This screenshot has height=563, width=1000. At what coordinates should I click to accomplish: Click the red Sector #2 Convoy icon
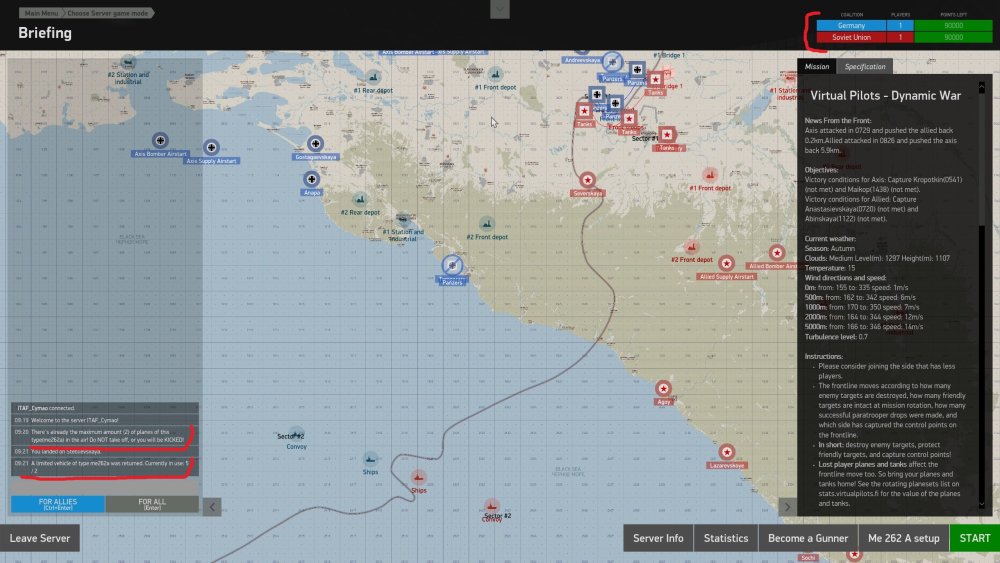click(491, 506)
